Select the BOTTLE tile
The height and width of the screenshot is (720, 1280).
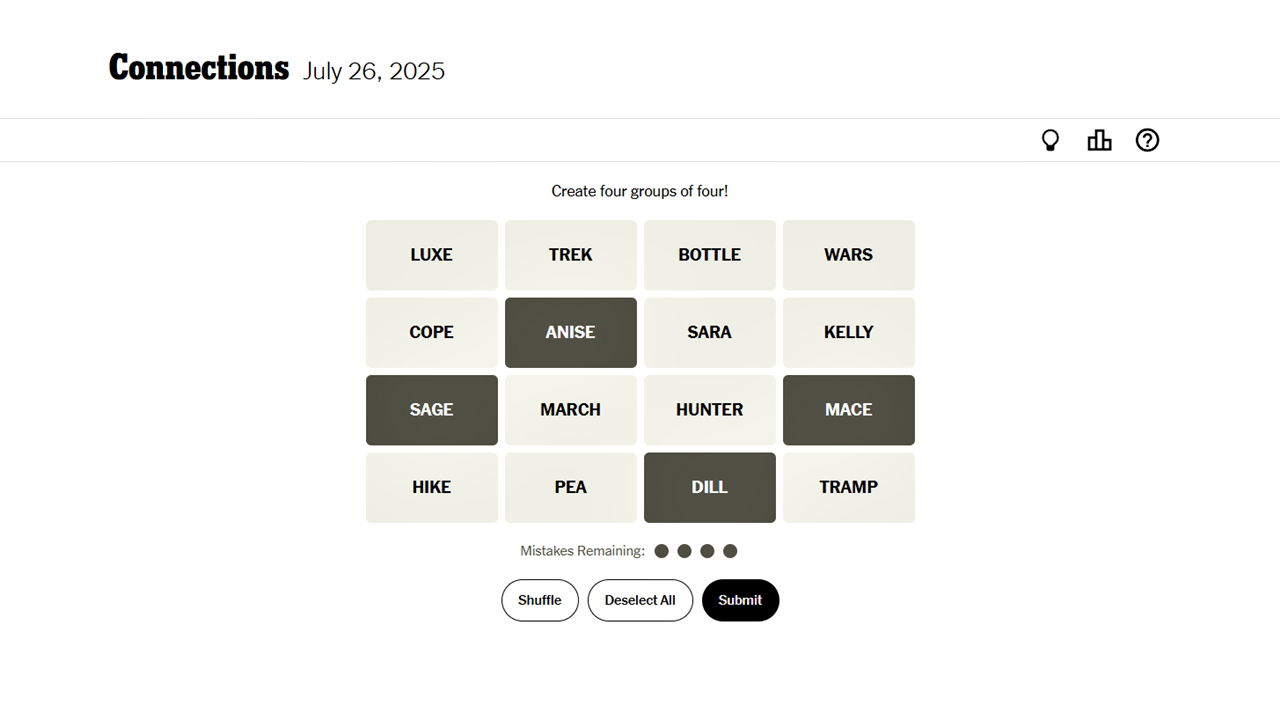(709, 255)
